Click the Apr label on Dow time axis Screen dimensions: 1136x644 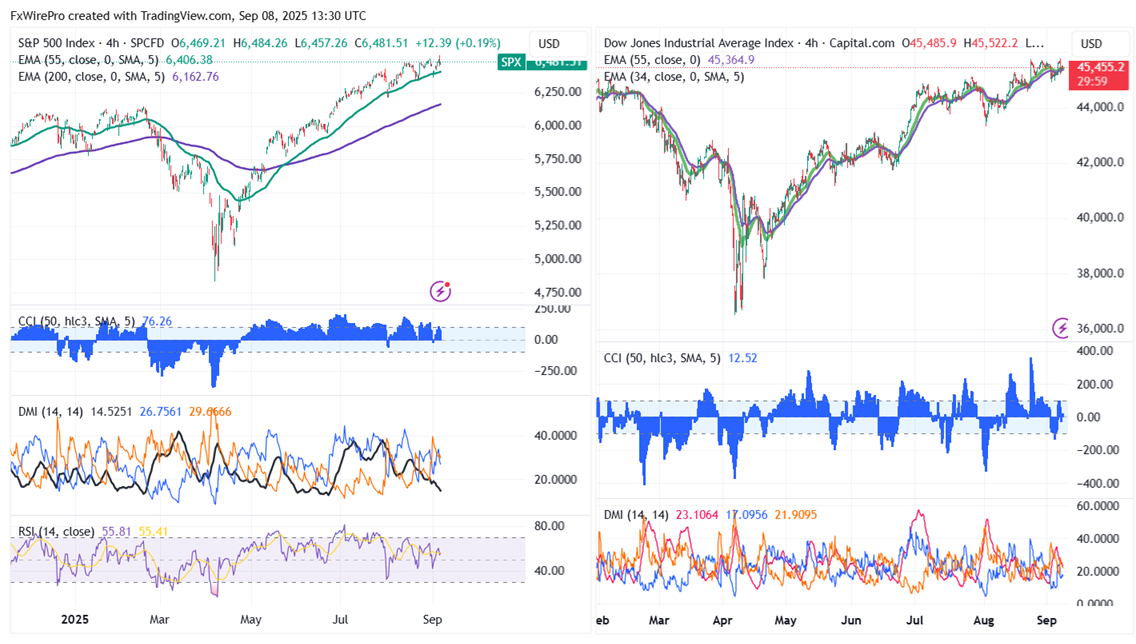(722, 621)
